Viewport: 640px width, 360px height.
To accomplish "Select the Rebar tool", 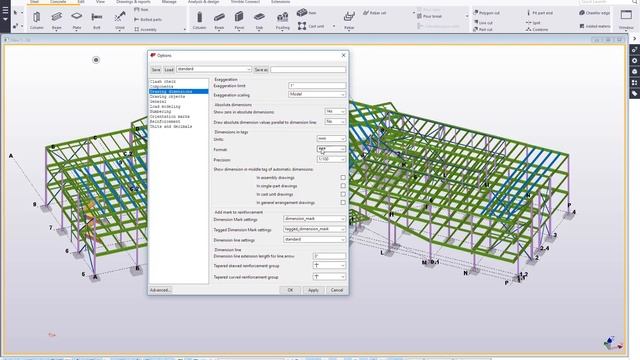I will coord(349,19).
